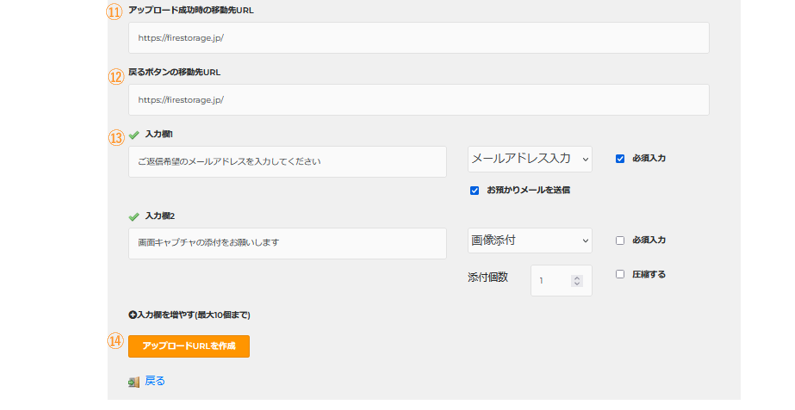Enable the 圧縮する checkbox
The image size is (795, 410).
620,274
